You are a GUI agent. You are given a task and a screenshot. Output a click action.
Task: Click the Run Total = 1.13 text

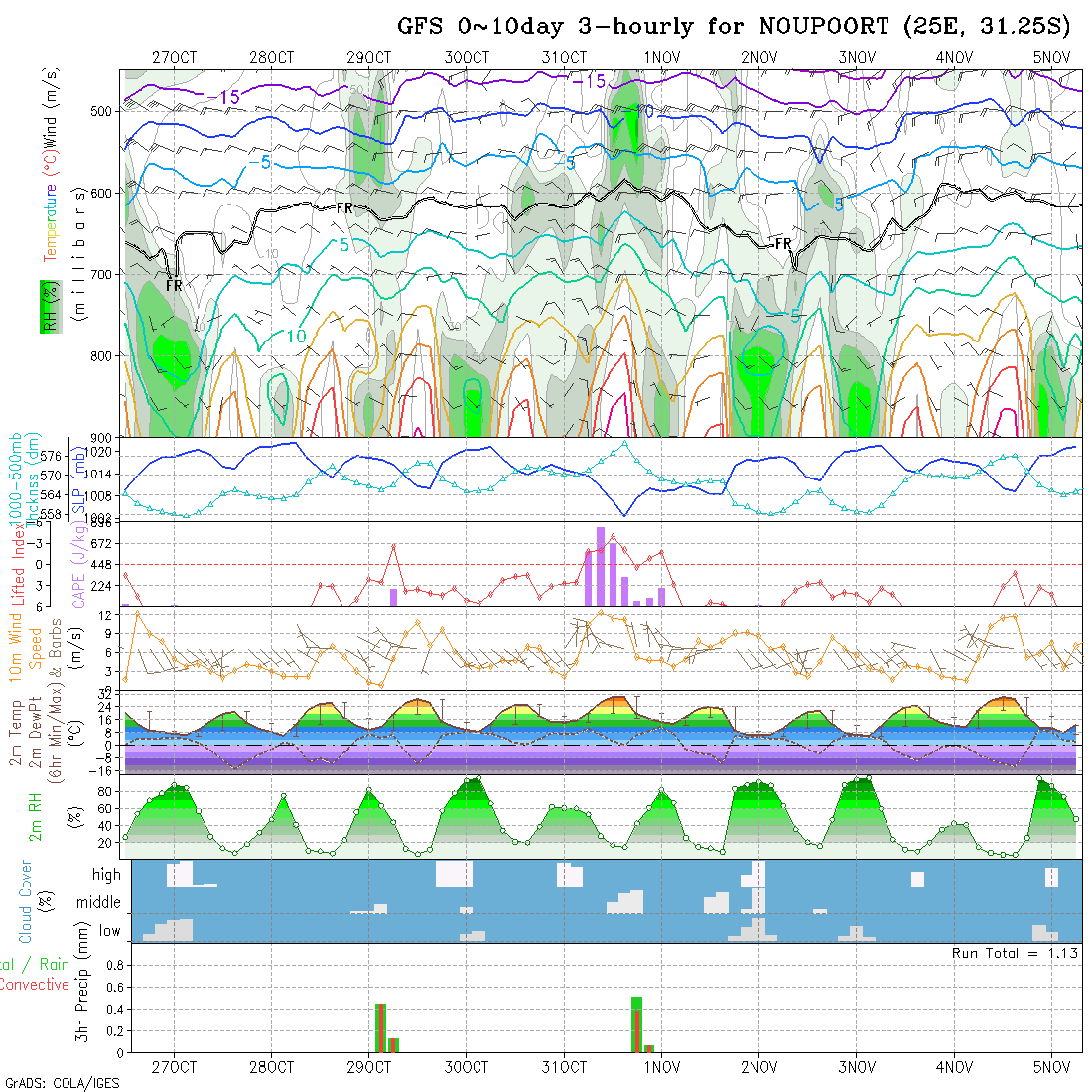tap(1015, 953)
